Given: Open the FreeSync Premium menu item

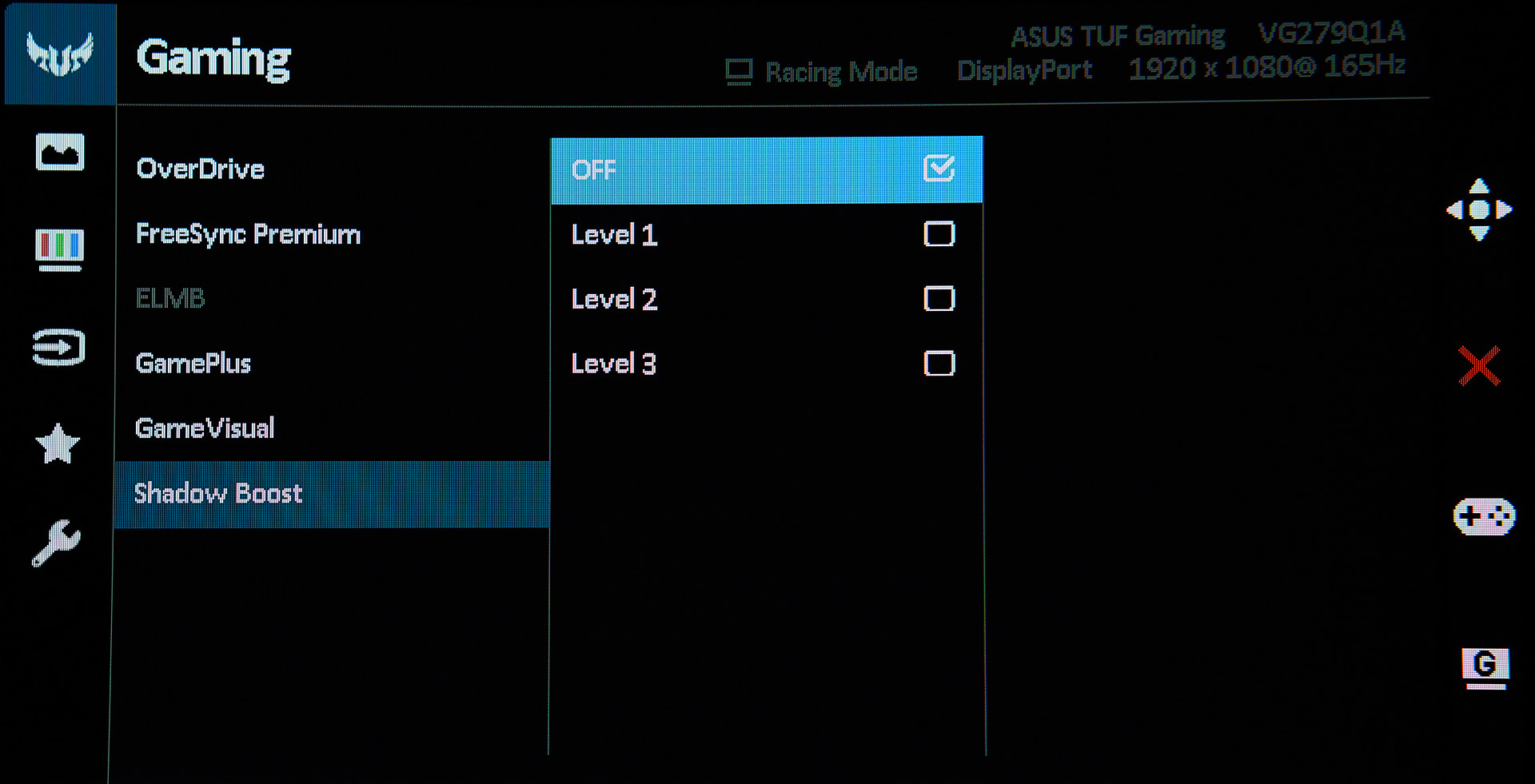Looking at the screenshot, I should 249,234.
